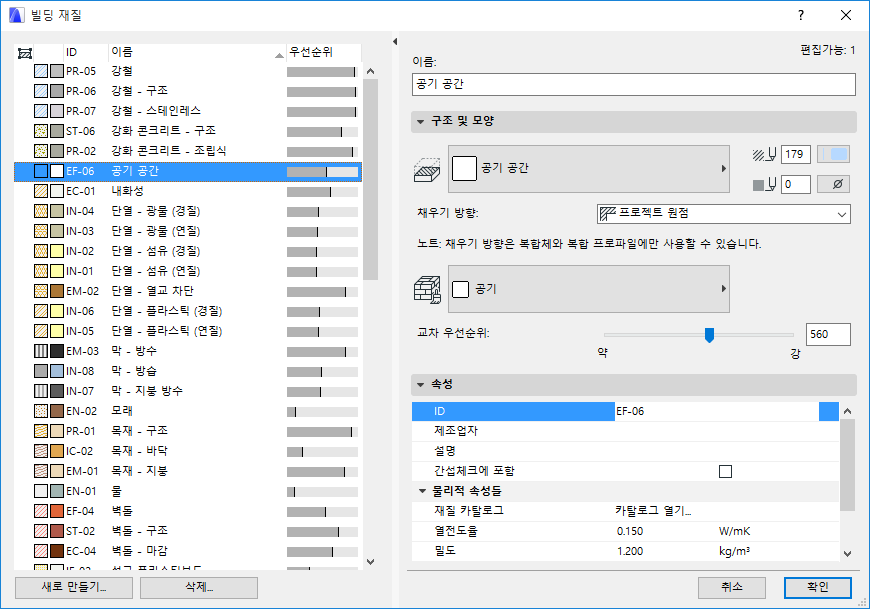The image size is (870, 609).
Task: Click the composite structure icon in list header
Action: pyautogui.click(x=24, y=53)
